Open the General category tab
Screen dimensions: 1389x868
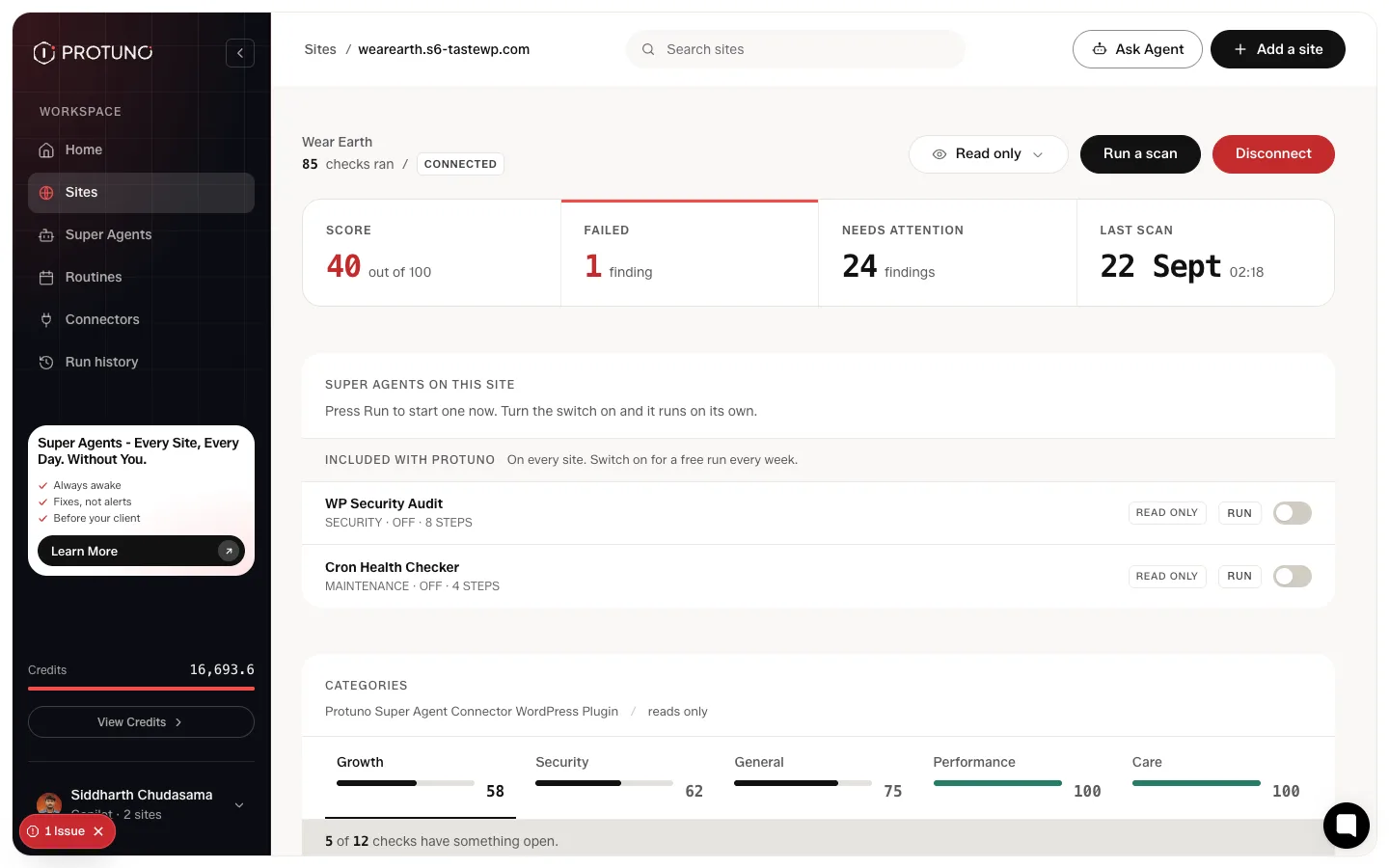(818, 778)
